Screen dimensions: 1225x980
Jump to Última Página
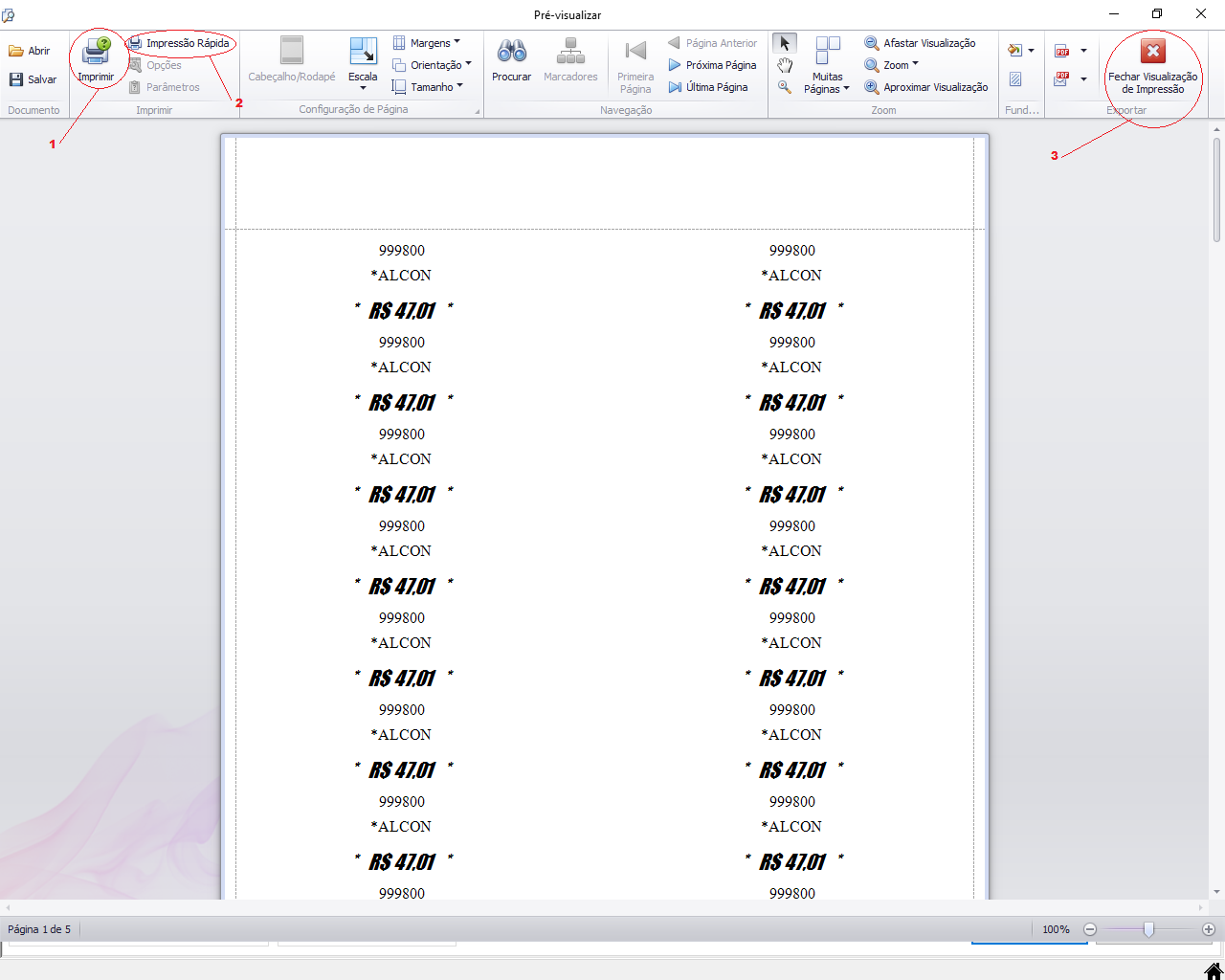(x=708, y=87)
